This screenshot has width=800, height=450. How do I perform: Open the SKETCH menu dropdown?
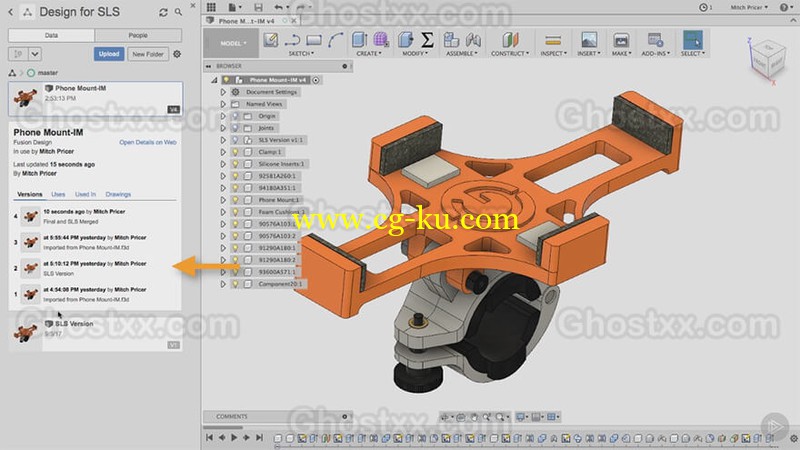301,54
